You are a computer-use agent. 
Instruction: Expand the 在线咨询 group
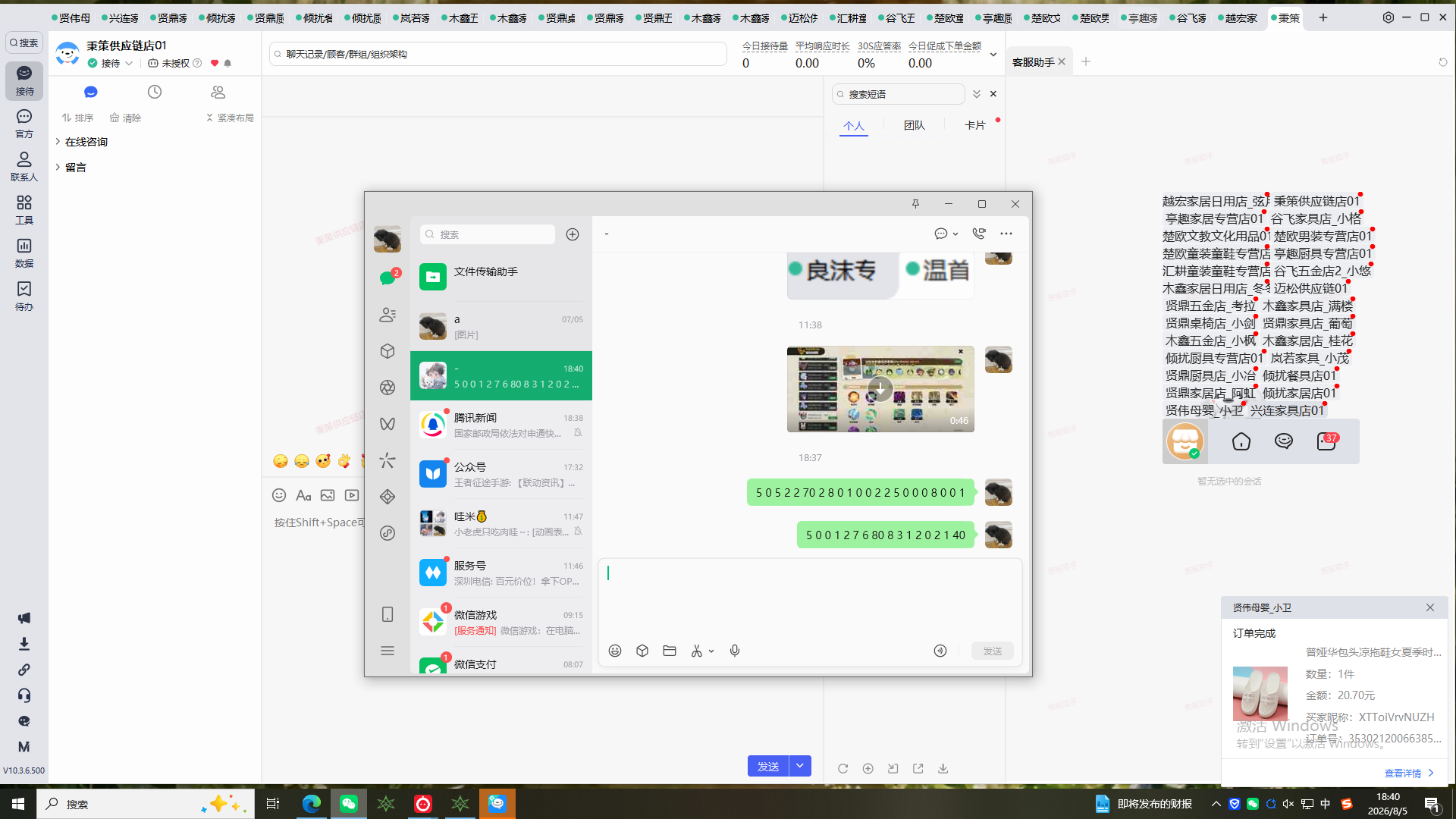click(58, 142)
